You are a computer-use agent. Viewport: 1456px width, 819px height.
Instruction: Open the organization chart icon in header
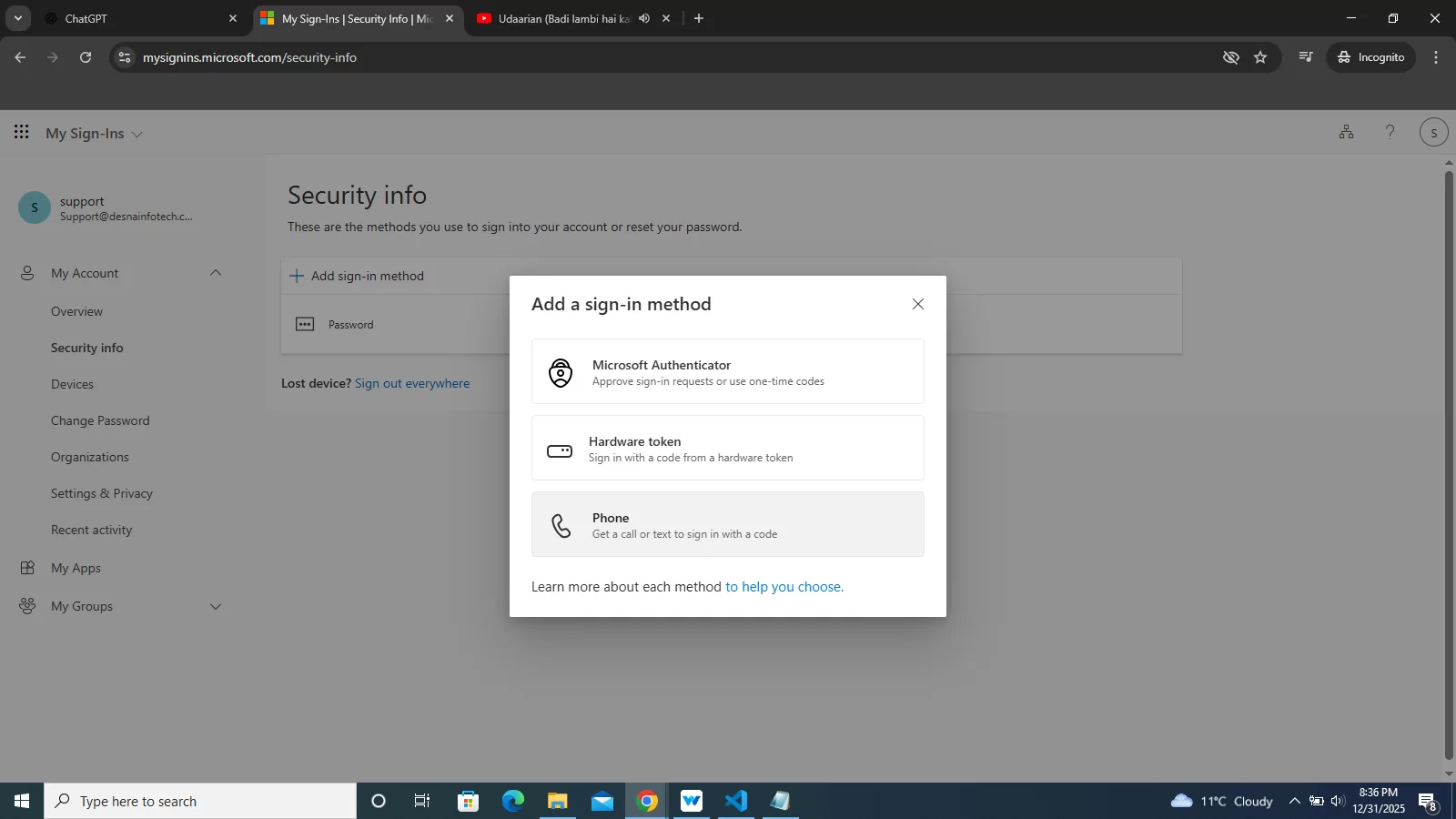coord(1347,133)
